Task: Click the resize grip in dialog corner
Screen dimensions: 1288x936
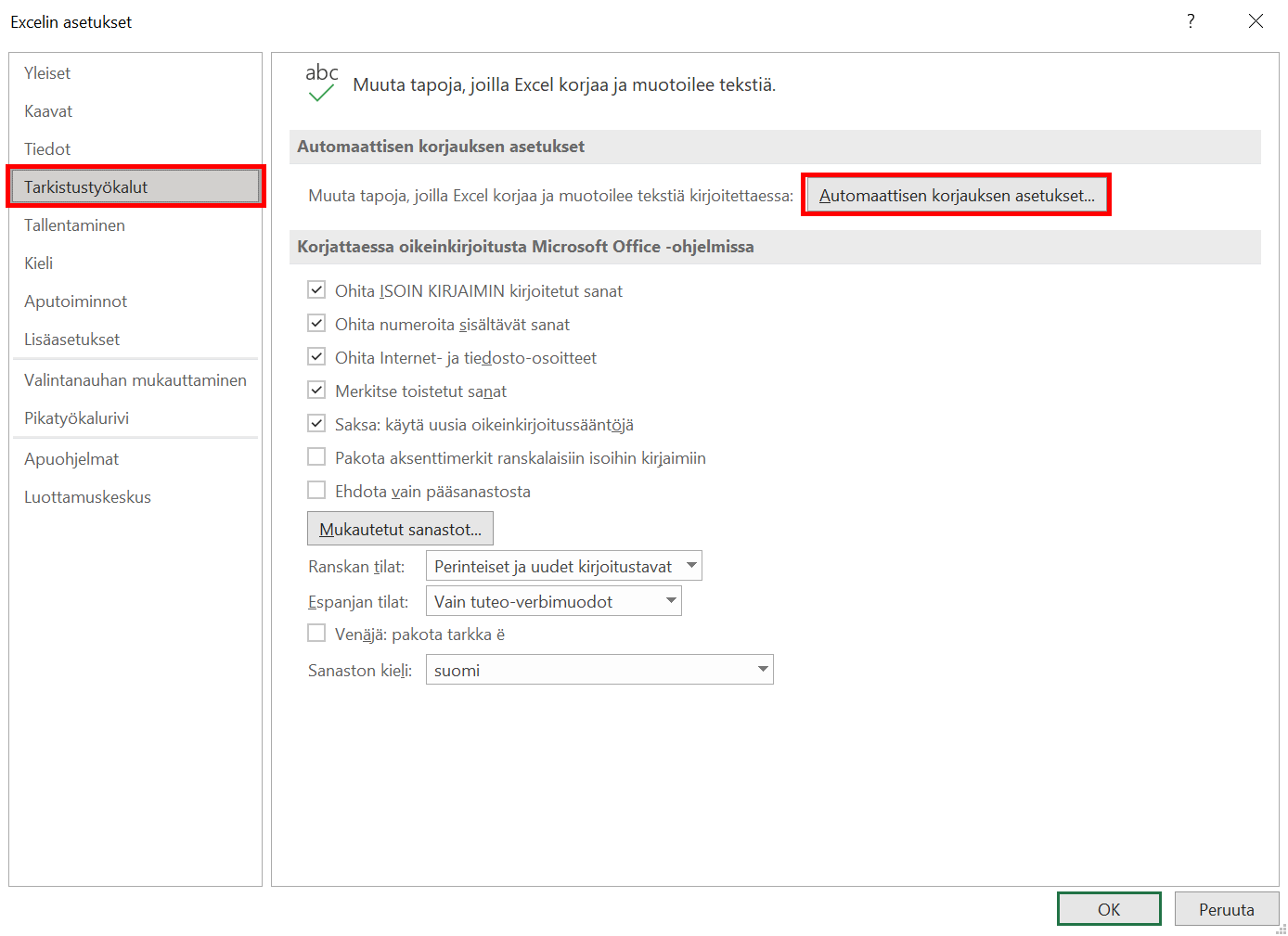Action: [x=1282, y=930]
